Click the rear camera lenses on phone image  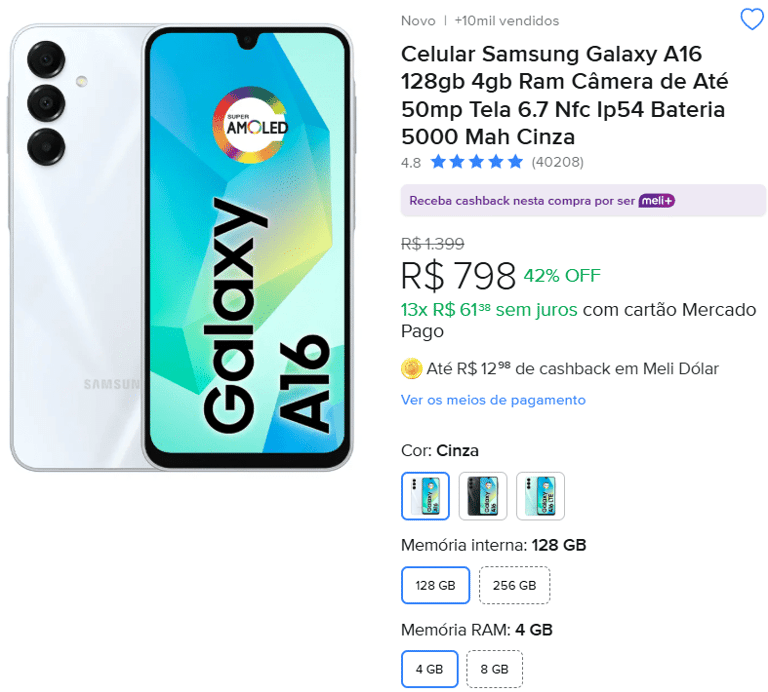point(46,104)
